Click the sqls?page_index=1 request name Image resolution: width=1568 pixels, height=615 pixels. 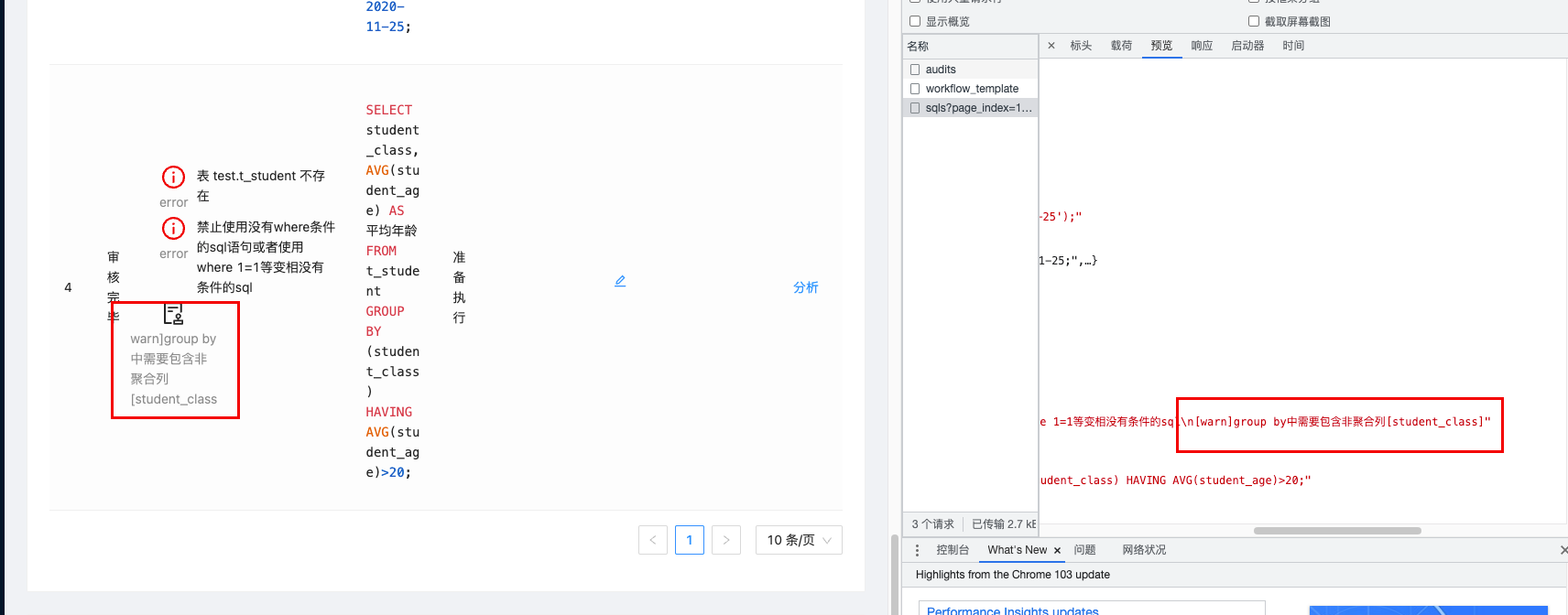point(978,108)
